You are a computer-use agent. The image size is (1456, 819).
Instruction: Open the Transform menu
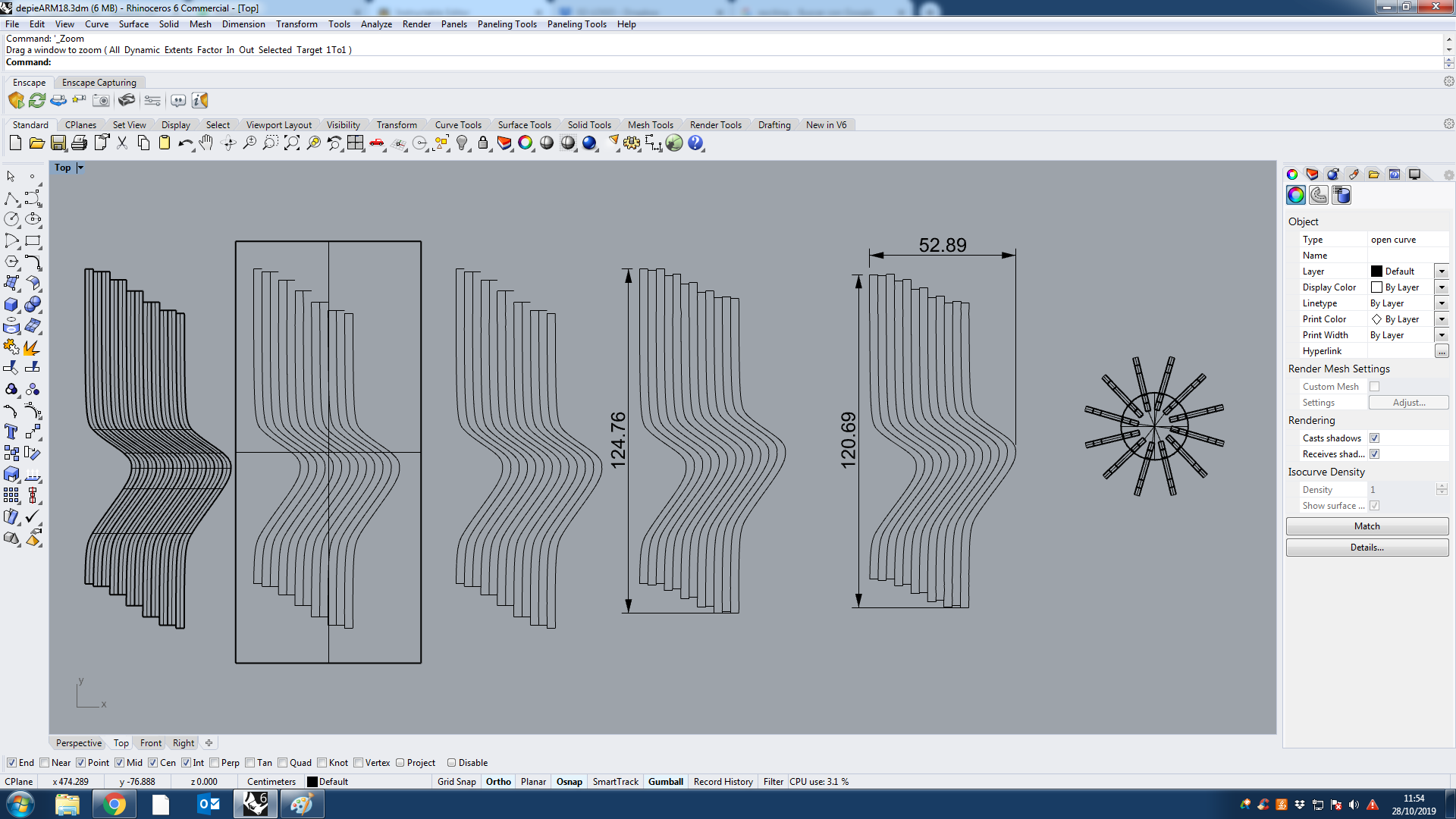(297, 24)
